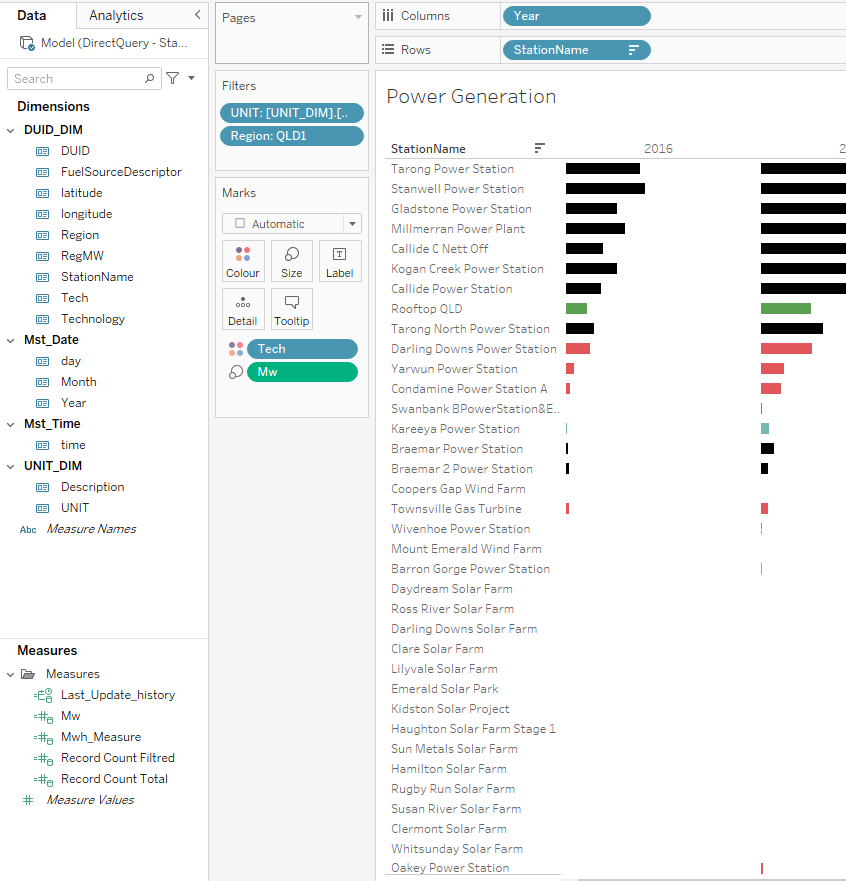Collapse the Measures folder
This screenshot has height=881, width=846.
click(x=11, y=674)
